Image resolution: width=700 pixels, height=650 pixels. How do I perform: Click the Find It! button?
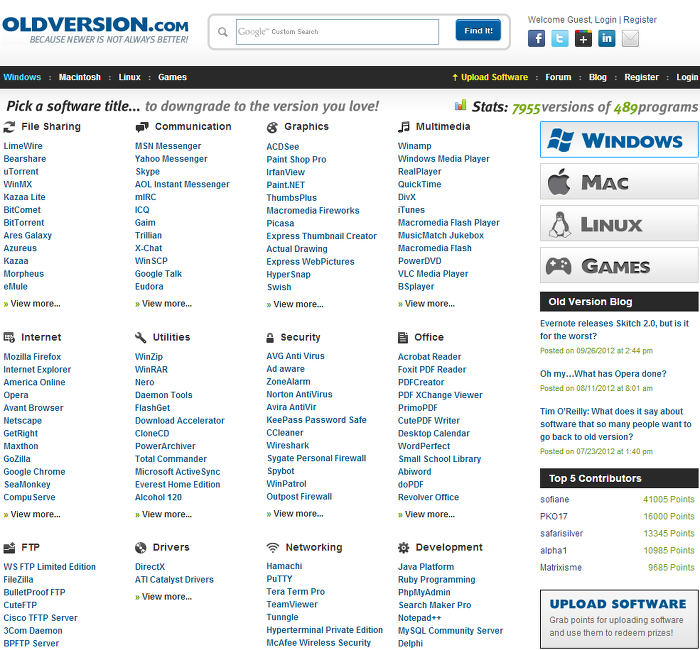click(478, 30)
